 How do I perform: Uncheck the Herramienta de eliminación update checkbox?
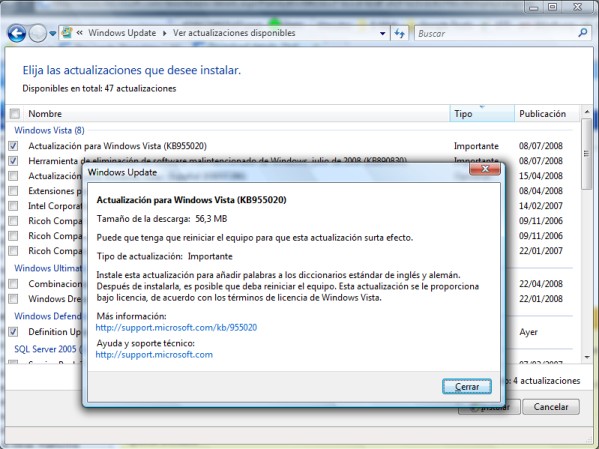[x=13, y=160]
